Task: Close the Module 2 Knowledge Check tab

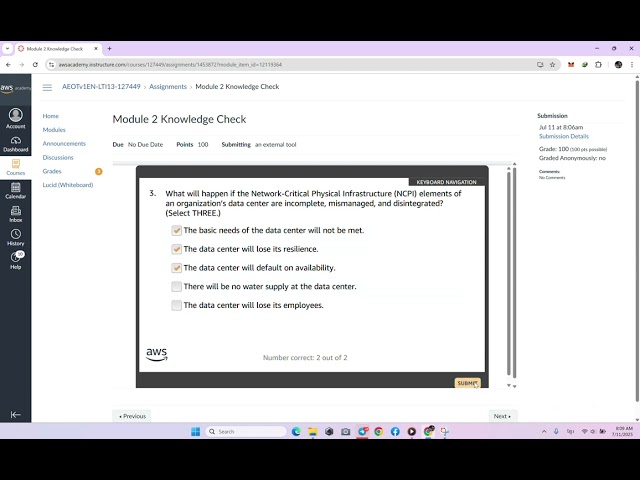Action: tap(96, 49)
